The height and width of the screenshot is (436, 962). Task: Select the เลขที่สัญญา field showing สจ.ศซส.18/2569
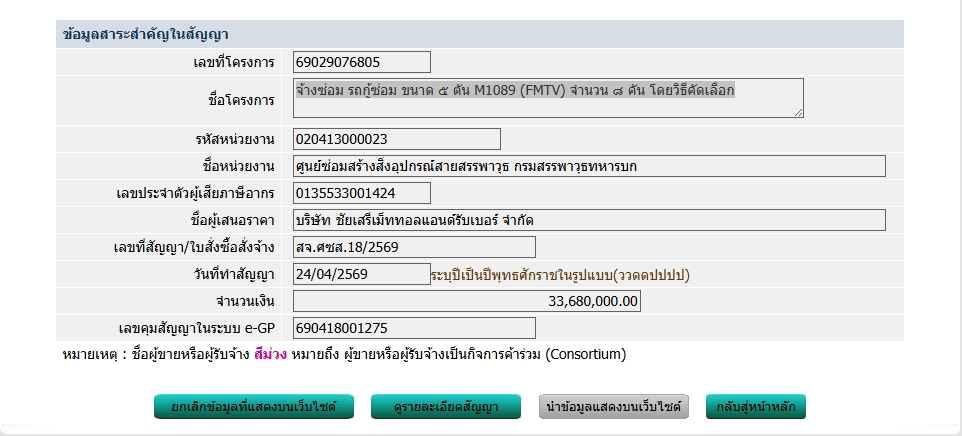coord(414,247)
